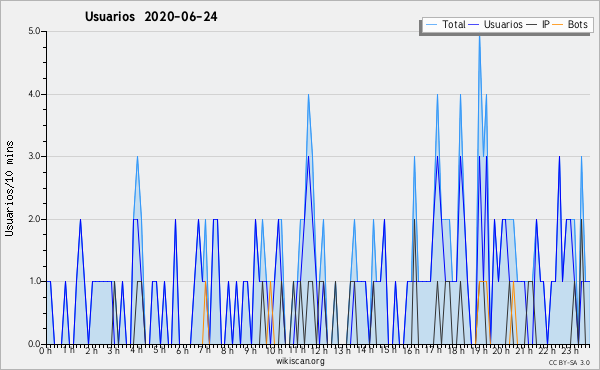Viewport: 600px width, 370px height.
Task: Click the orange Bots legend line
Action: (558, 25)
